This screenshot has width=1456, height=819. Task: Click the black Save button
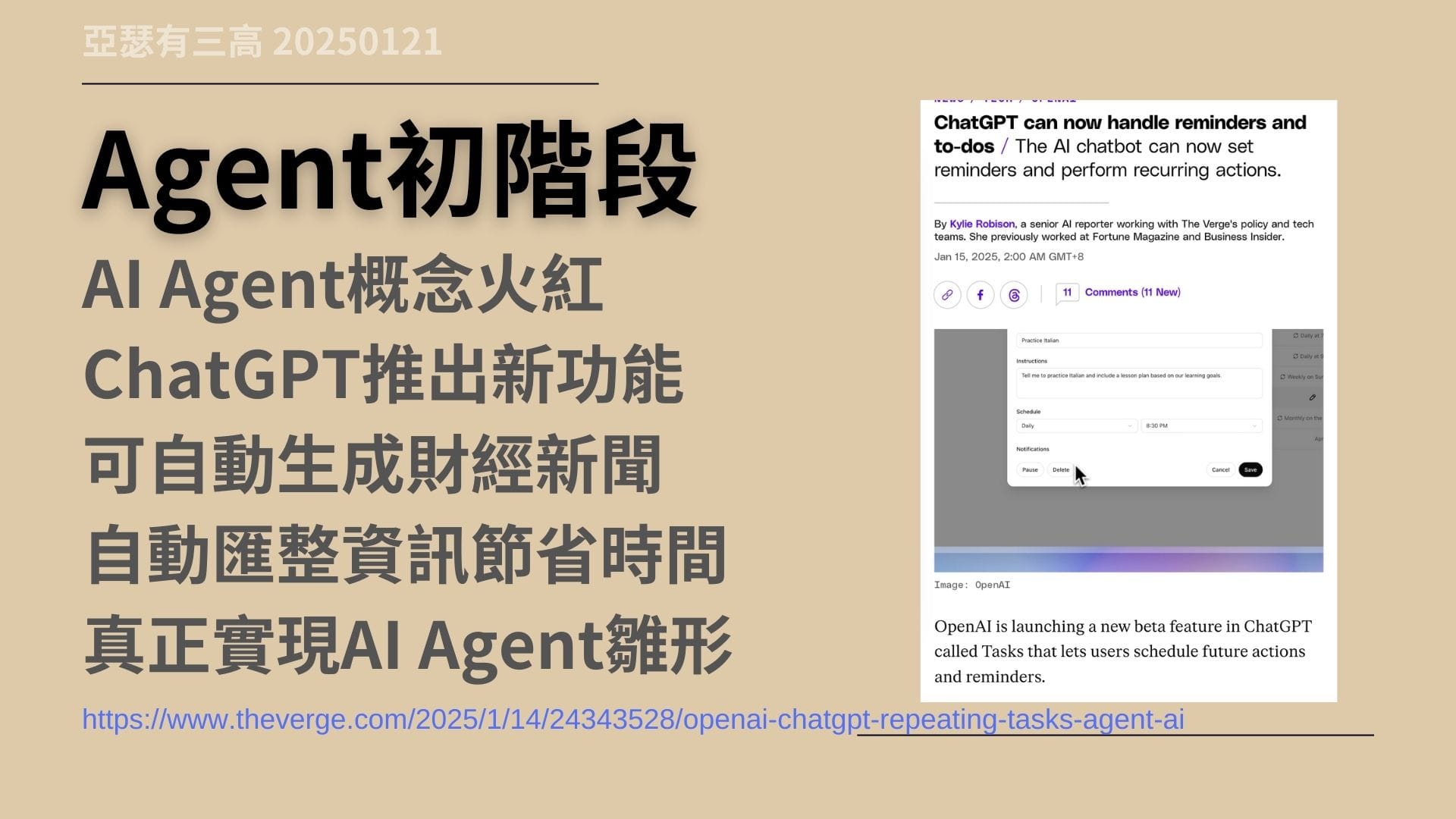tap(1250, 470)
